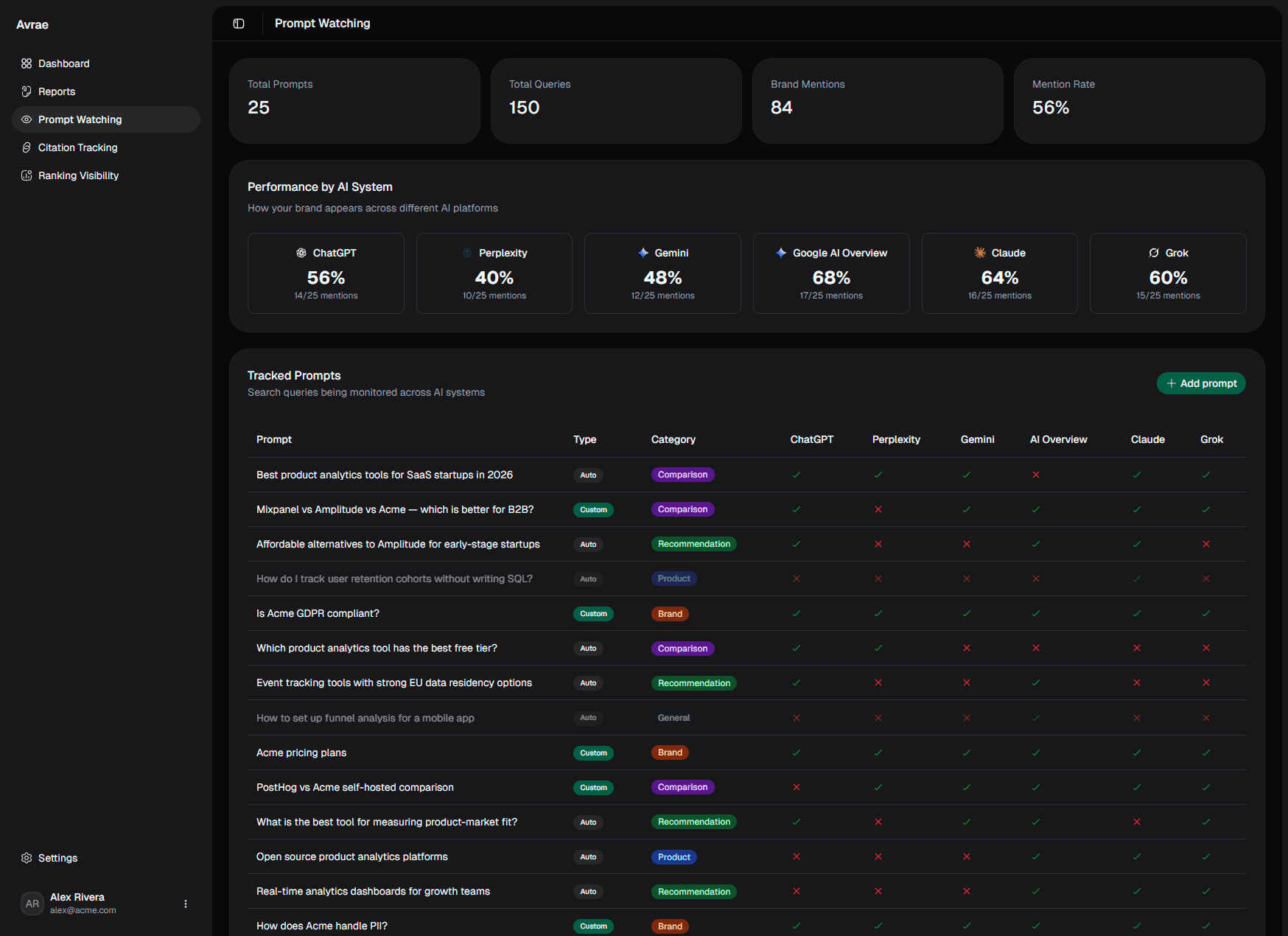Click the AR avatar for Alex Rivera
The image size is (1288, 936).
[32, 904]
